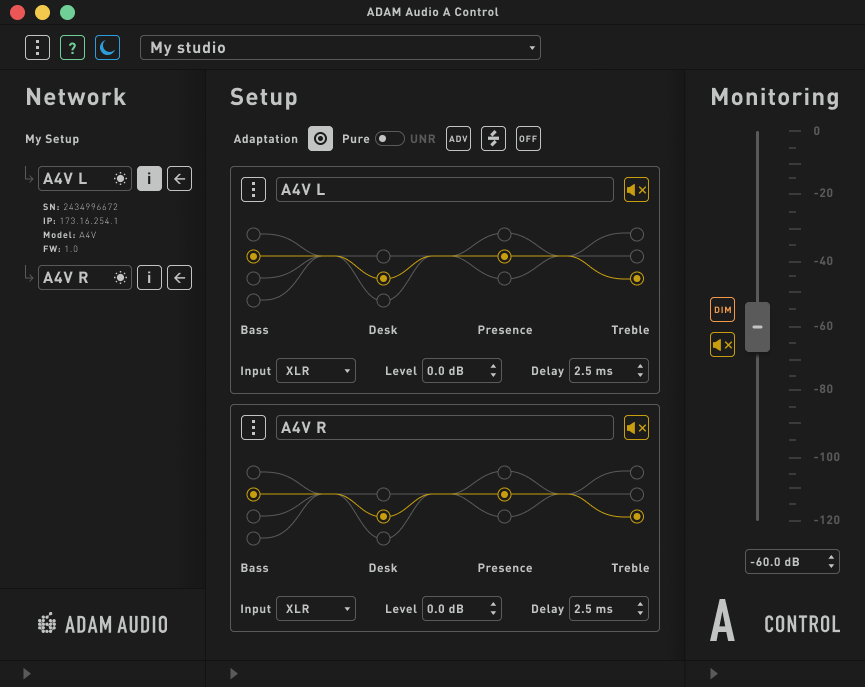Open the Input dropdown for A4V L
This screenshot has width=865, height=687.
click(x=315, y=370)
